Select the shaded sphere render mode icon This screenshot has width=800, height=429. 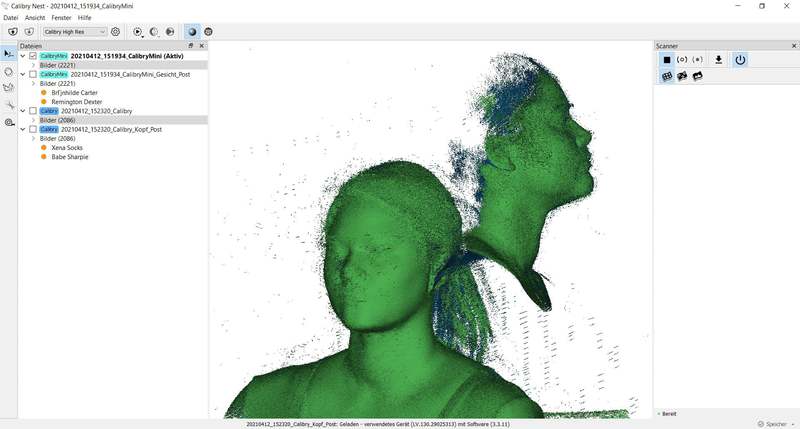[192, 32]
